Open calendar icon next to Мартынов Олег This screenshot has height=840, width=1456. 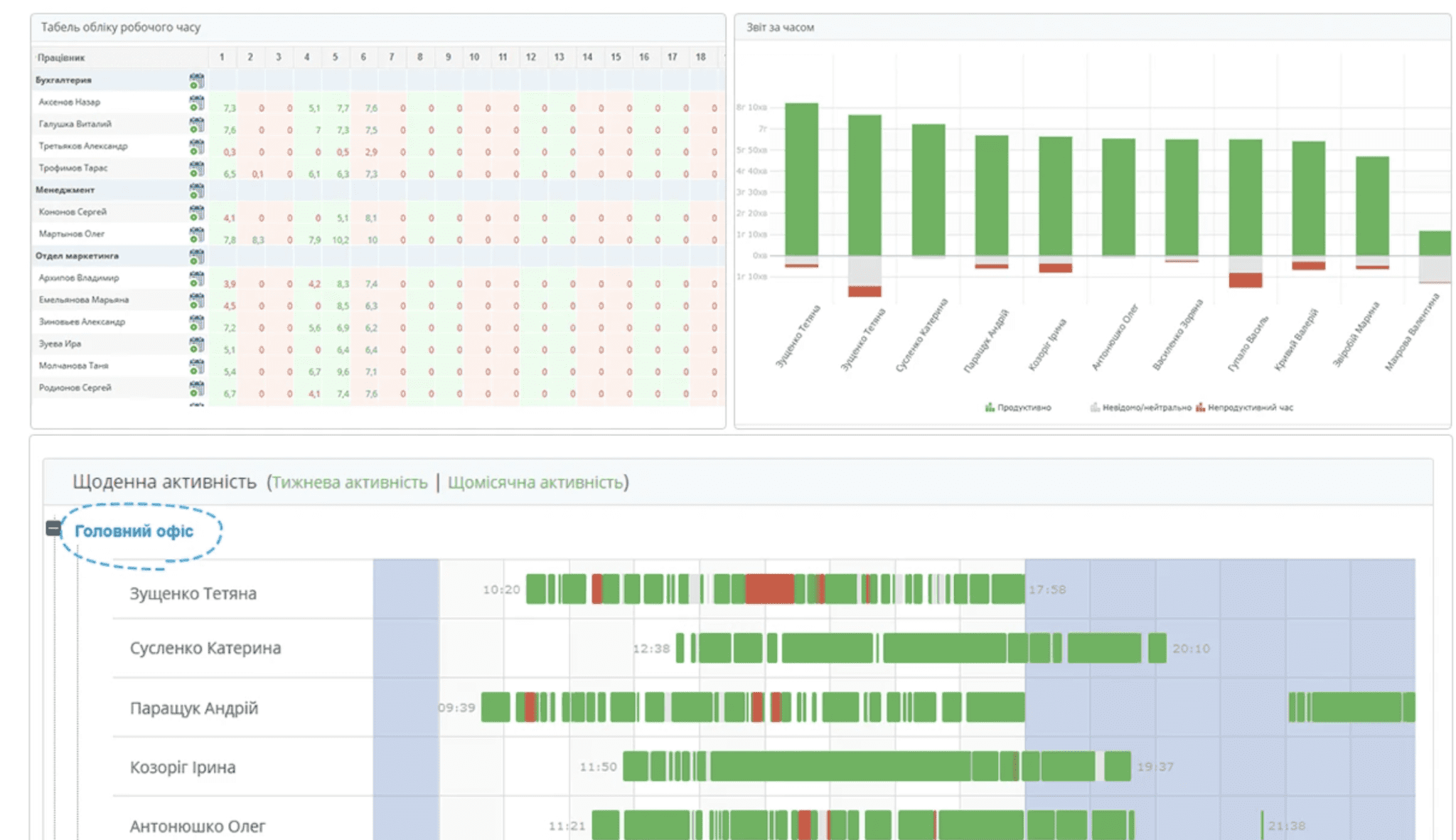pos(197,235)
